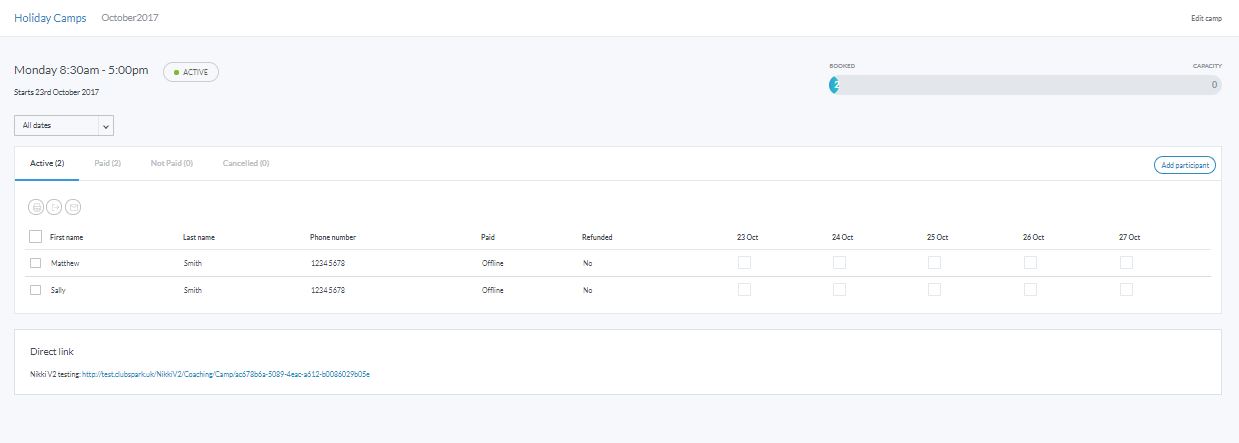Mark Matthew's attendance for 25 Oct
Viewport: 1239px width, 443px height.
[934, 263]
